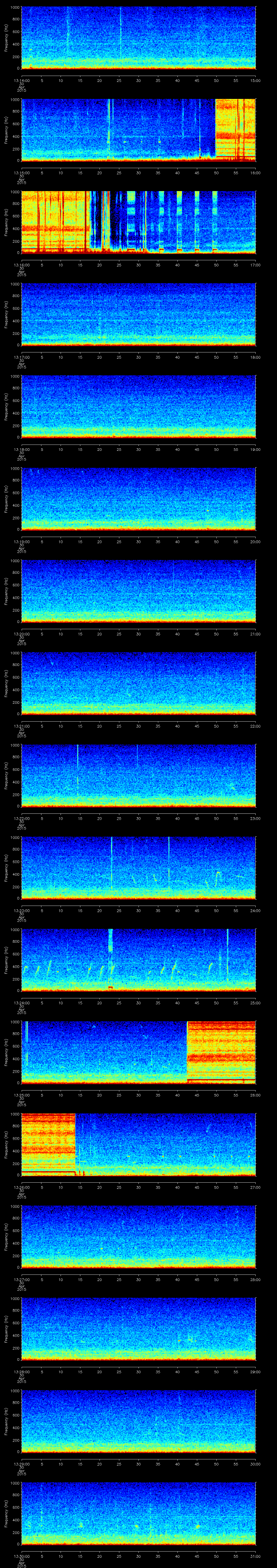Image resolution: width=277 pixels, height=1568 pixels.
Task: Click the spectrogram panel starting at 13:22:00
Action: point(139,776)
